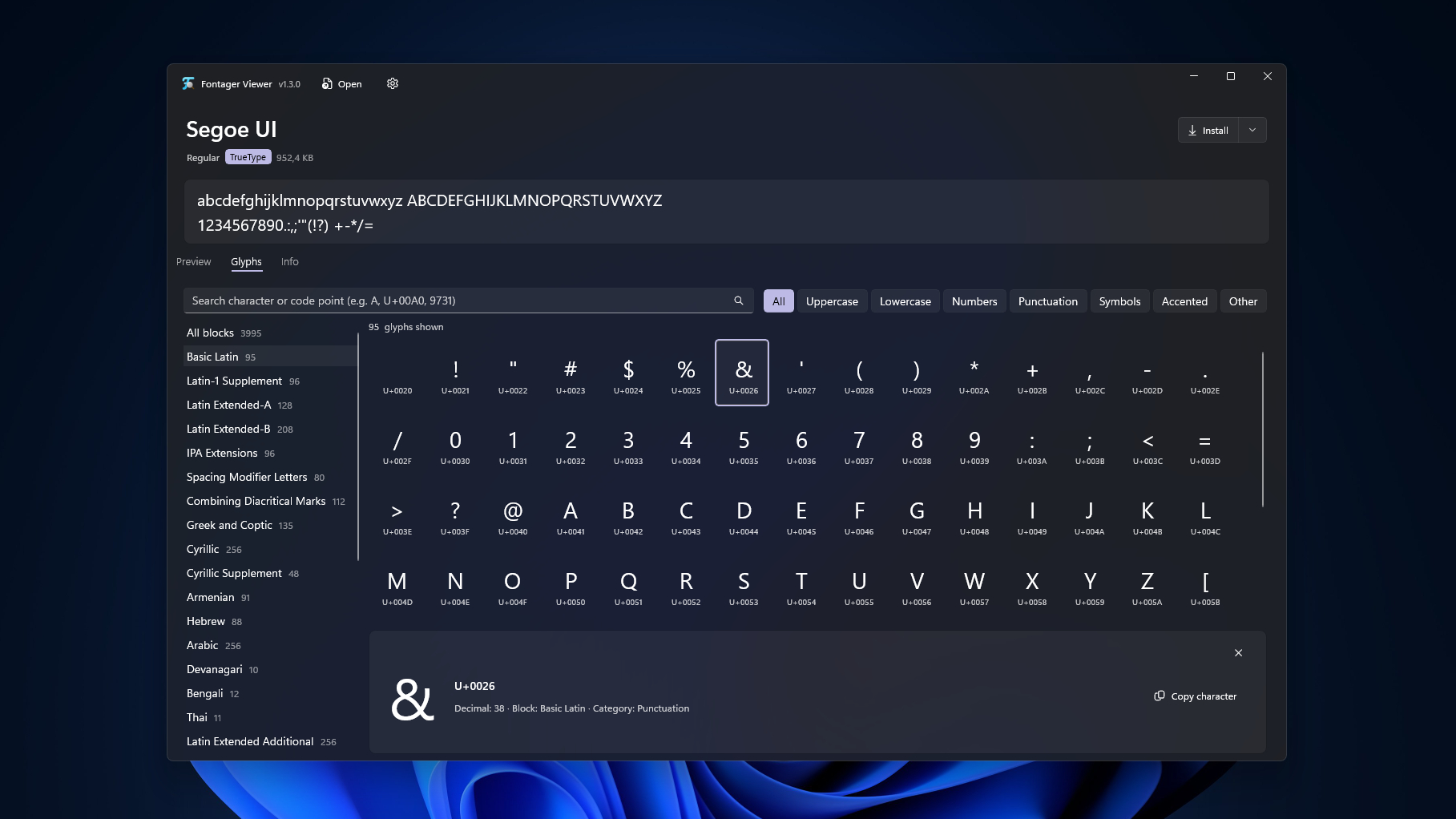
Task: Select the ampersand glyph U+0026
Action: click(742, 373)
